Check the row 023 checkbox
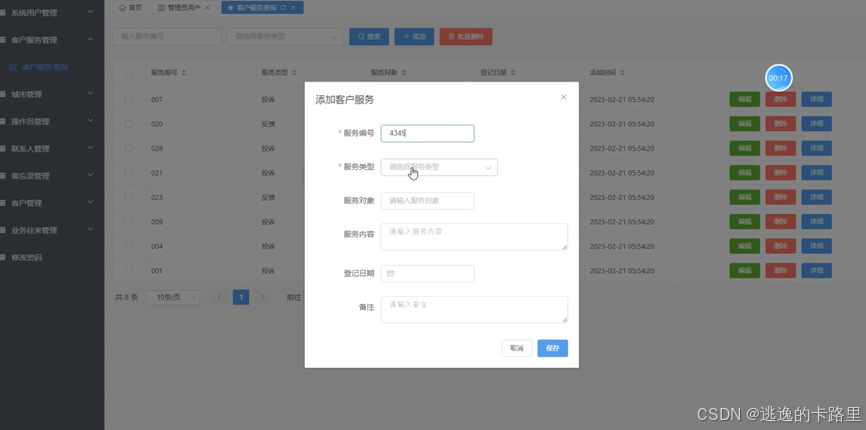This screenshot has width=866, height=430. tap(129, 197)
